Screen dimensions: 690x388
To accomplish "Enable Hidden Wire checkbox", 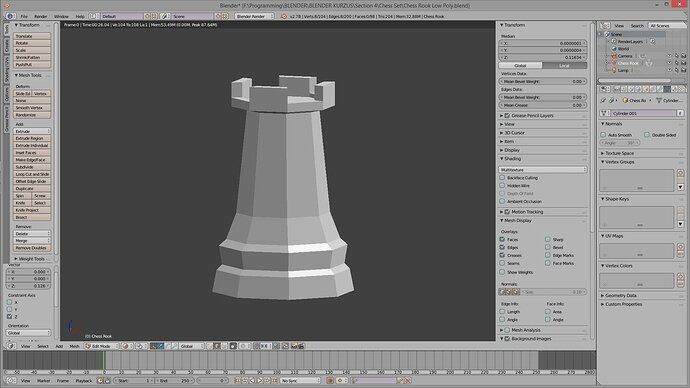I will click(x=502, y=186).
